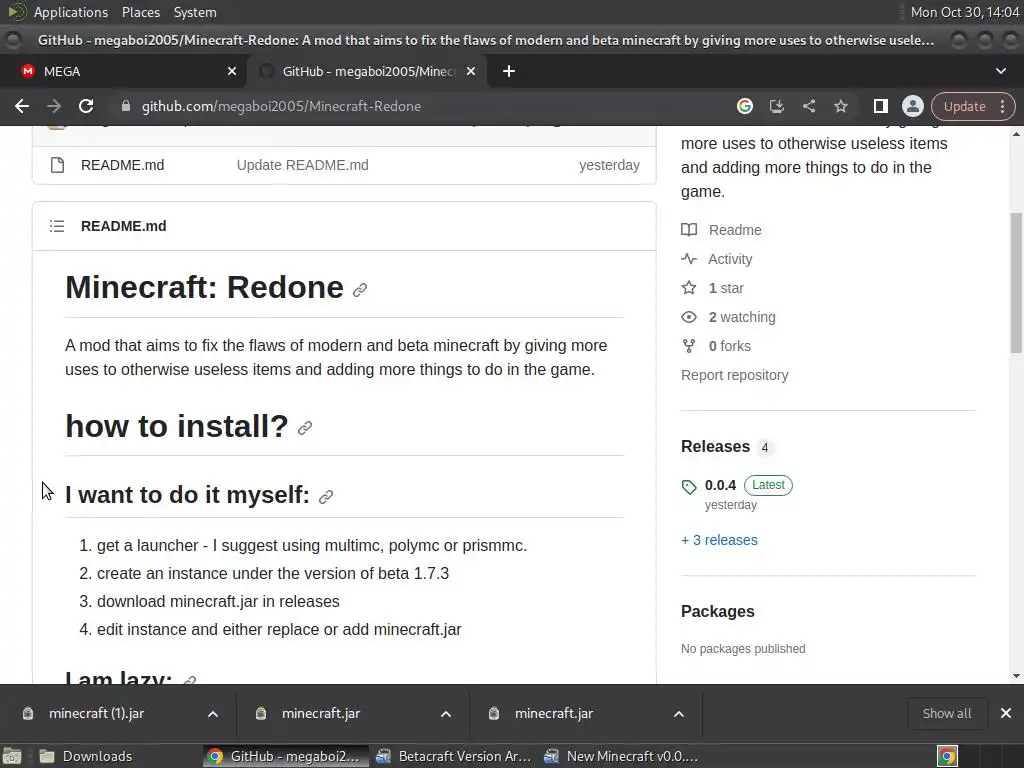Open the 0.0.4 latest release
The height and width of the screenshot is (768, 1024).
[x=720, y=485]
